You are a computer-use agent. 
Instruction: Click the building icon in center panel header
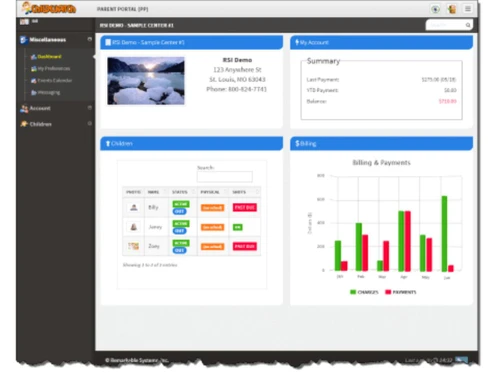[x=108, y=42]
